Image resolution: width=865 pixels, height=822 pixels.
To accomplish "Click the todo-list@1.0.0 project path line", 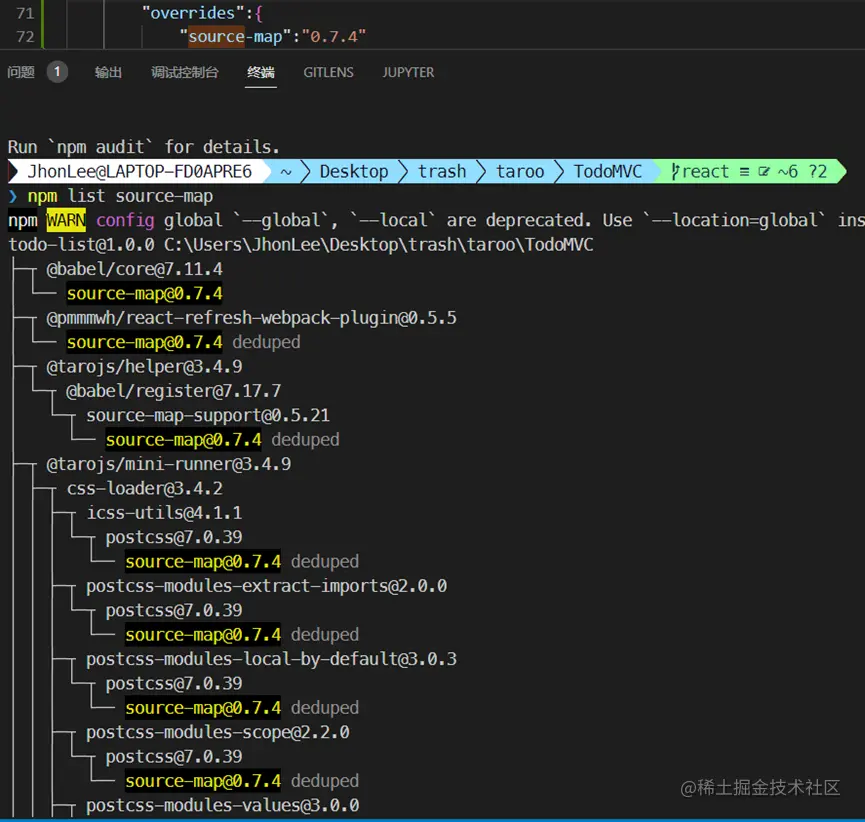I will point(301,244).
